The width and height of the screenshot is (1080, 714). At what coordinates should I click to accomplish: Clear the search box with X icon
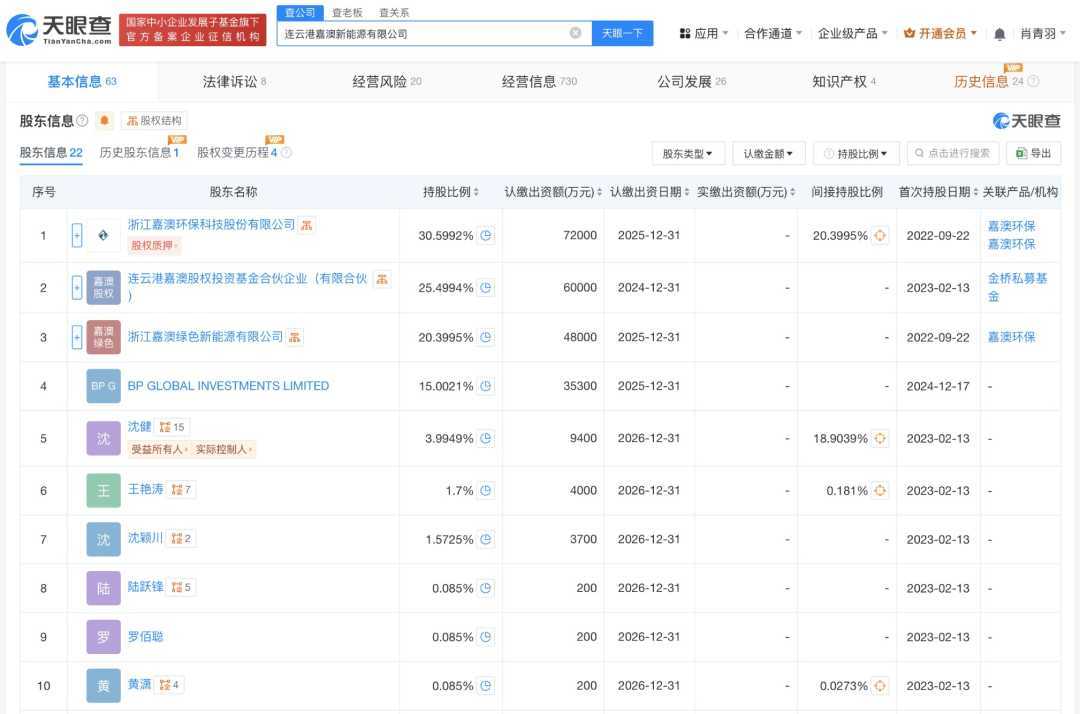pos(575,33)
